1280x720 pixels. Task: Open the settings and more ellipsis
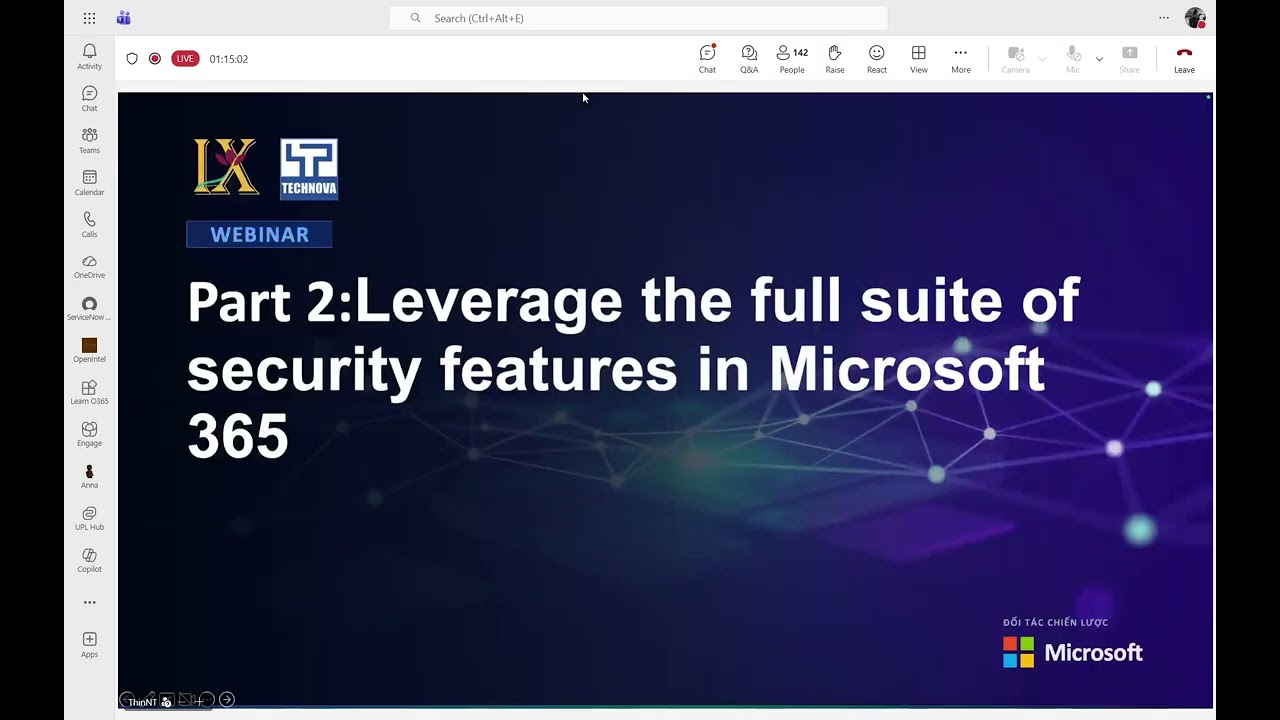(x=1164, y=18)
